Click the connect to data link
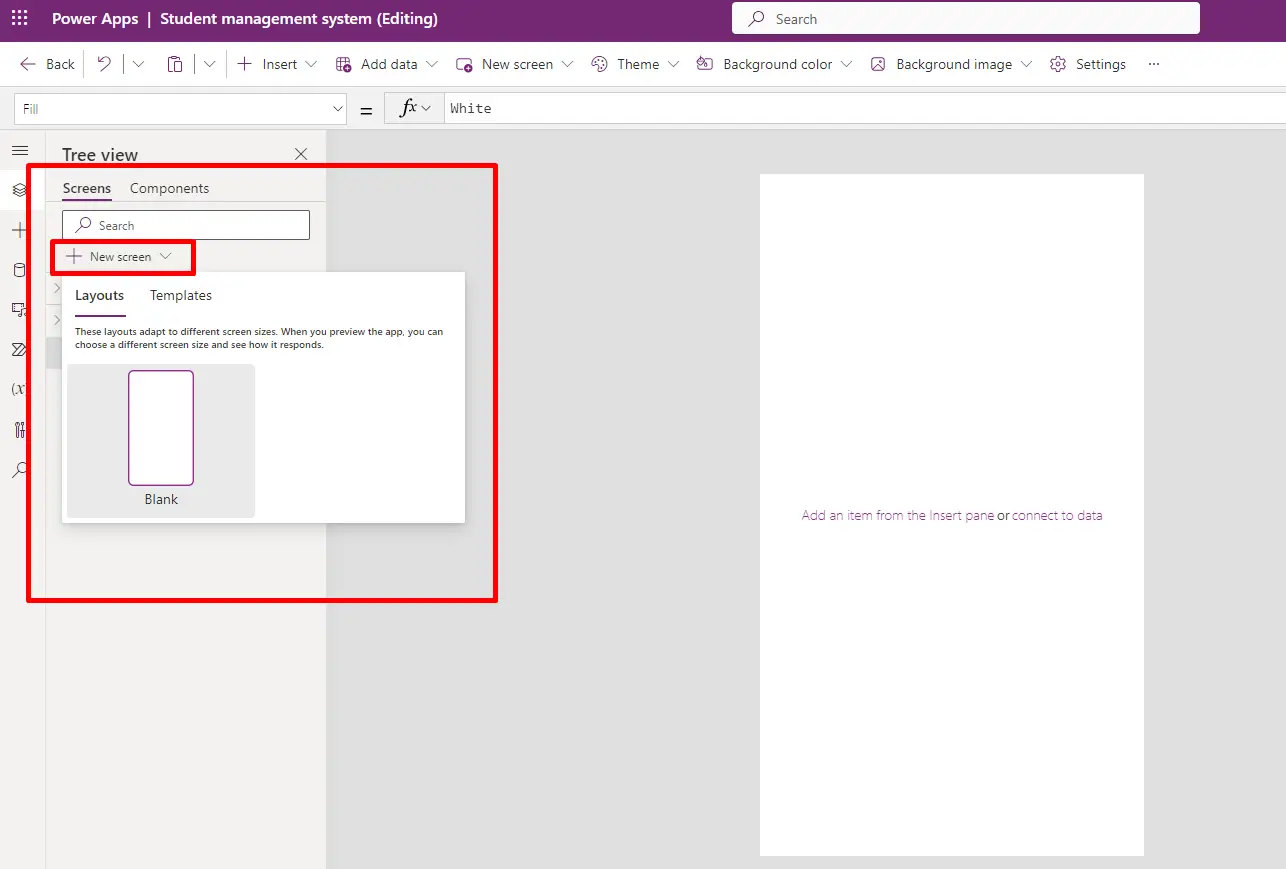This screenshot has height=869, width=1286. click(1056, 515)
